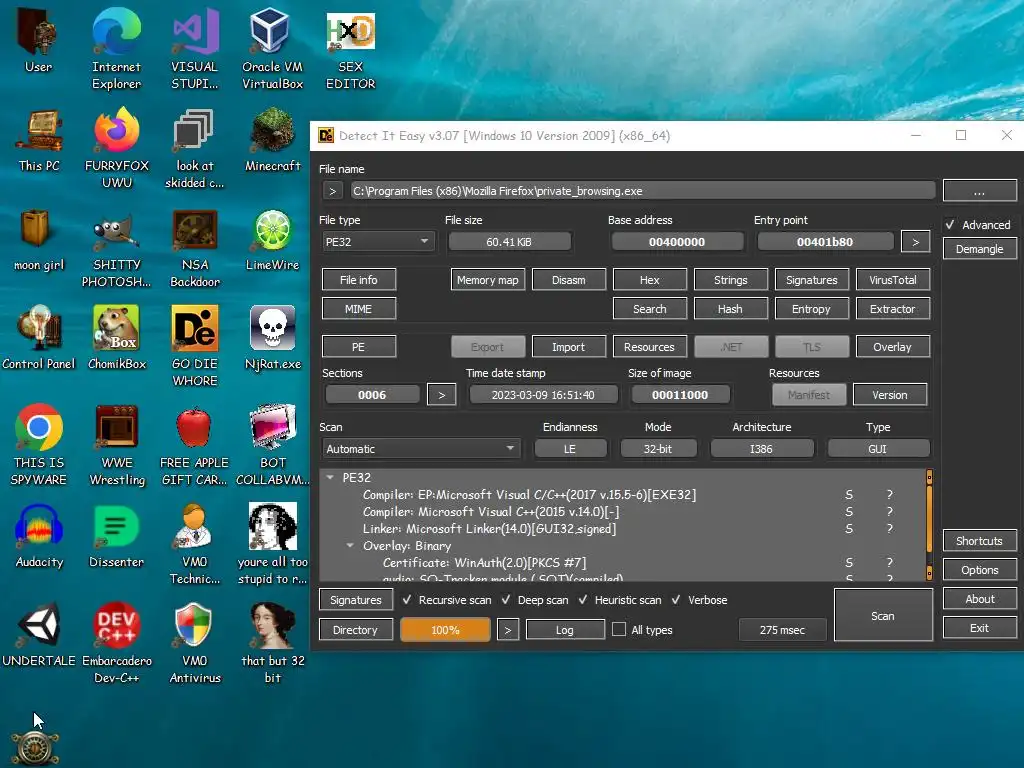Open the SEX EDITOR HxD icon
Viewport: 1024px width, 768px height.
tap(350, 49)
